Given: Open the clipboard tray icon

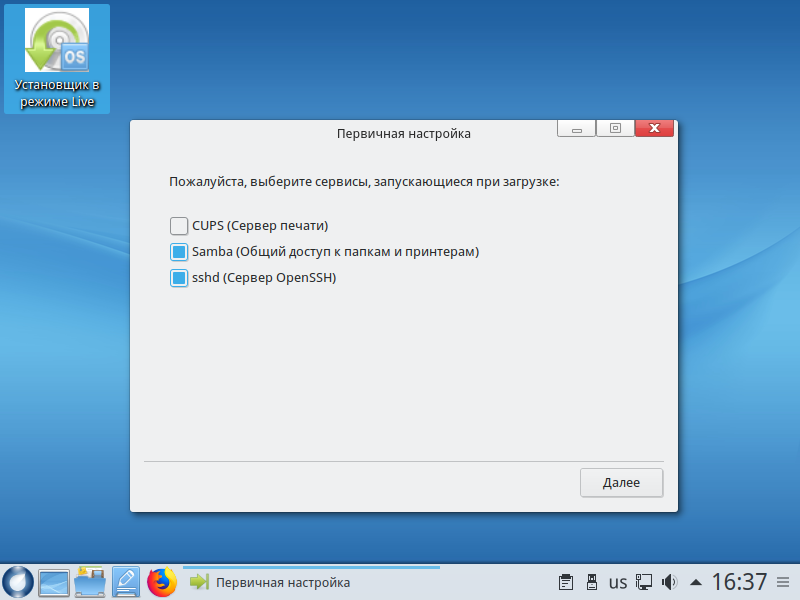Looking at the screenshot, I should [565, 581].
